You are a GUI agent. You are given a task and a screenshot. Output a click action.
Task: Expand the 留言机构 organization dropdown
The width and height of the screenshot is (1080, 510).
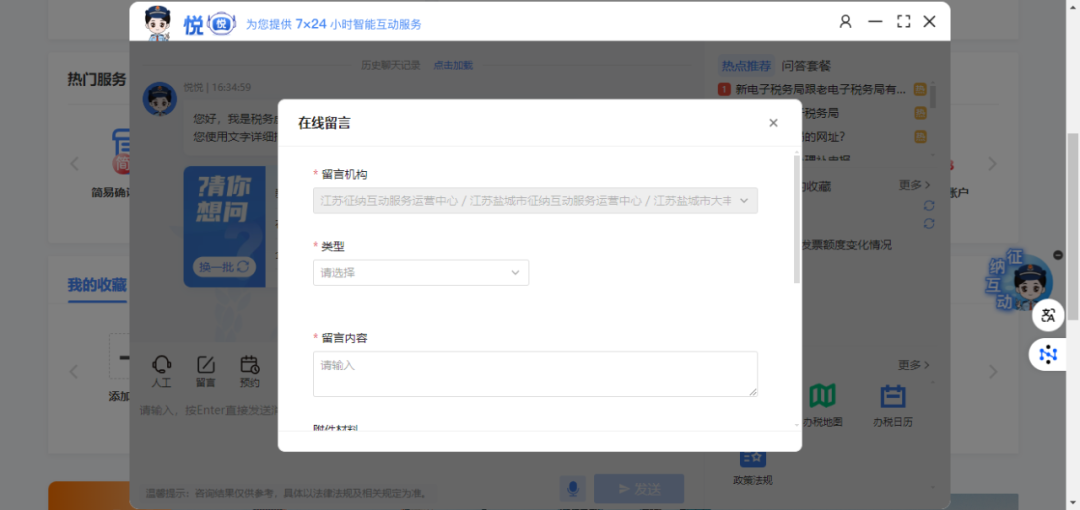(535, 200)
